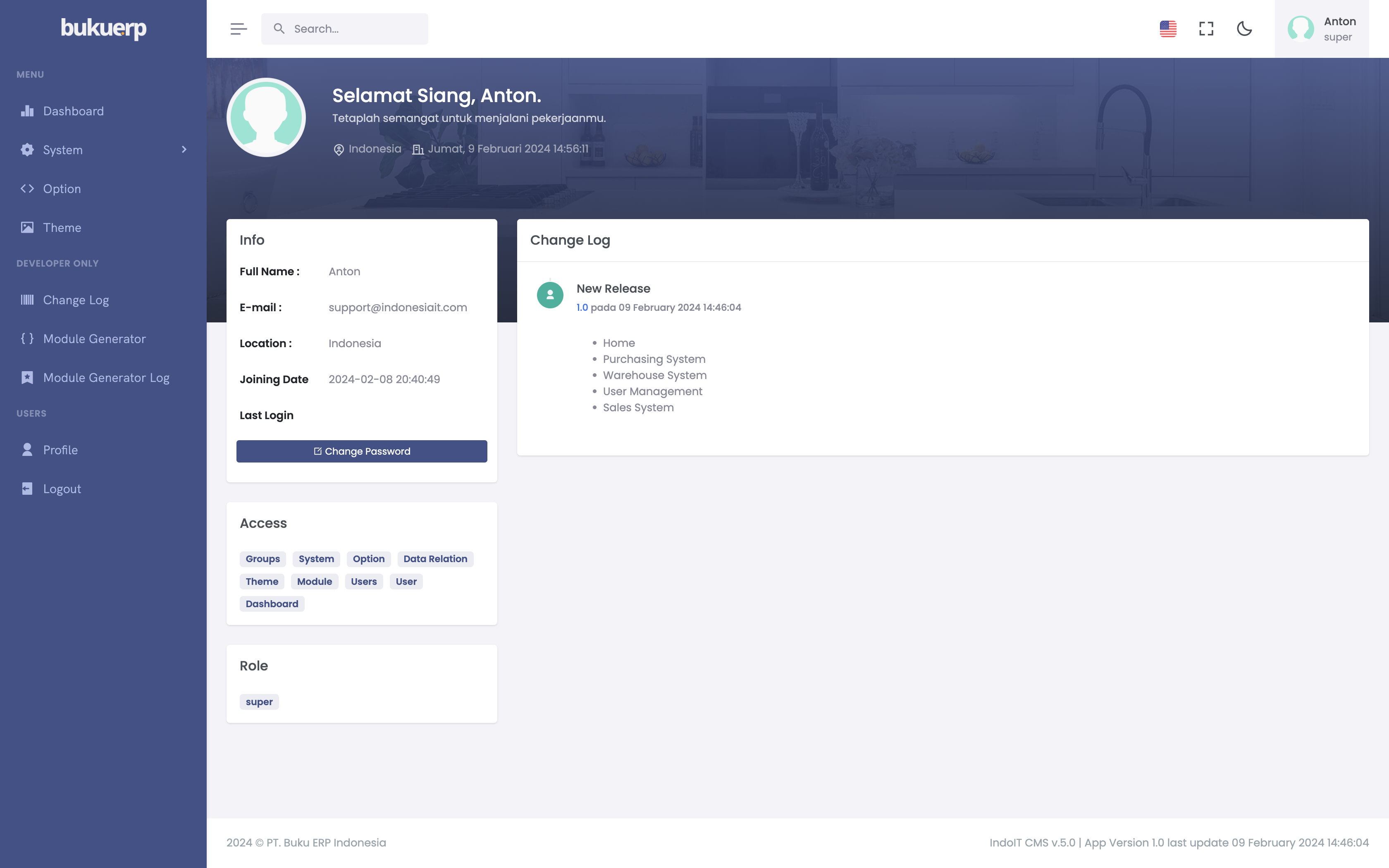The height and width of the screenshot is (868, 1389).
Task: Click the large profile avatar picture
Action: [x=266, y=118]
